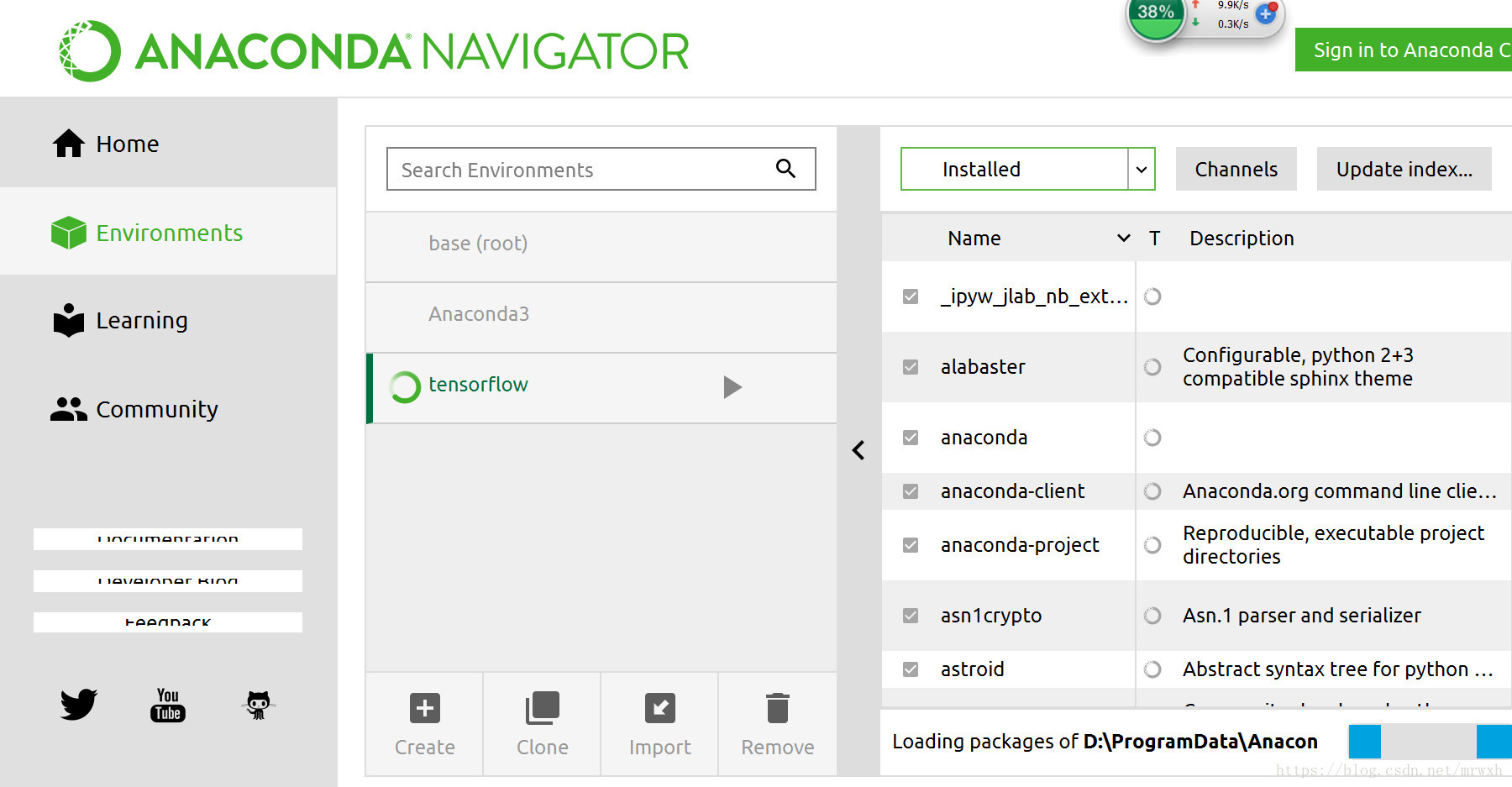
Task: Open the Feedback link button
Action: coord(168,622)
